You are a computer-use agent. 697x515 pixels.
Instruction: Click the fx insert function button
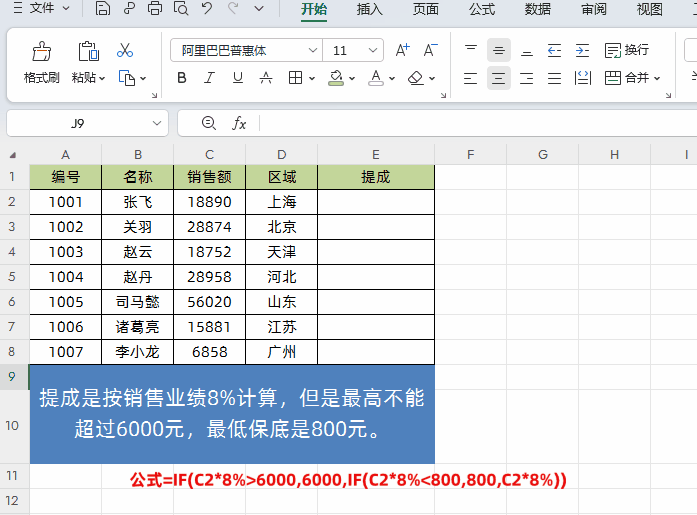tap(239, 123)
